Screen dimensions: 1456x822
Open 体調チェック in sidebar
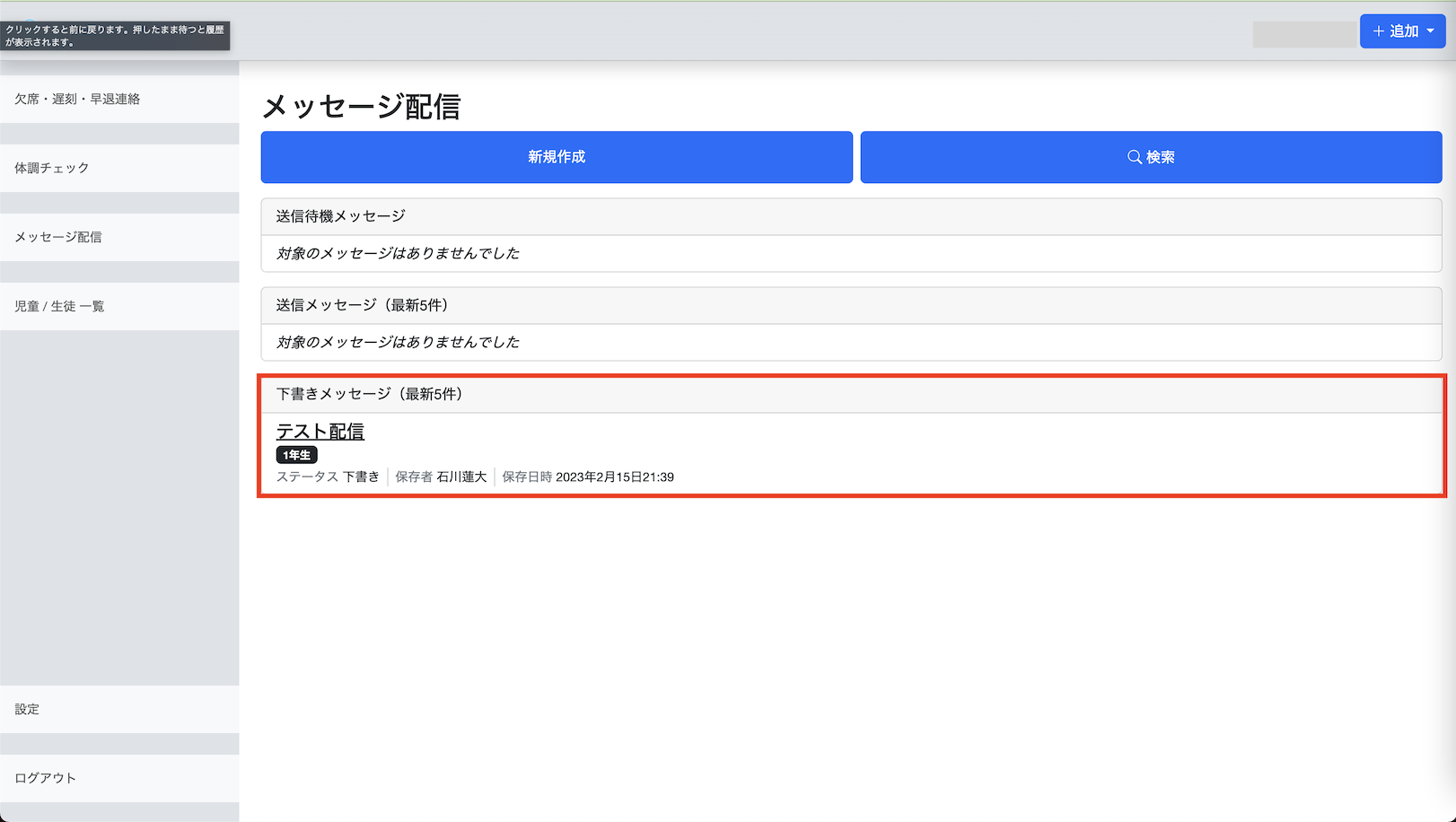[119, 168]
